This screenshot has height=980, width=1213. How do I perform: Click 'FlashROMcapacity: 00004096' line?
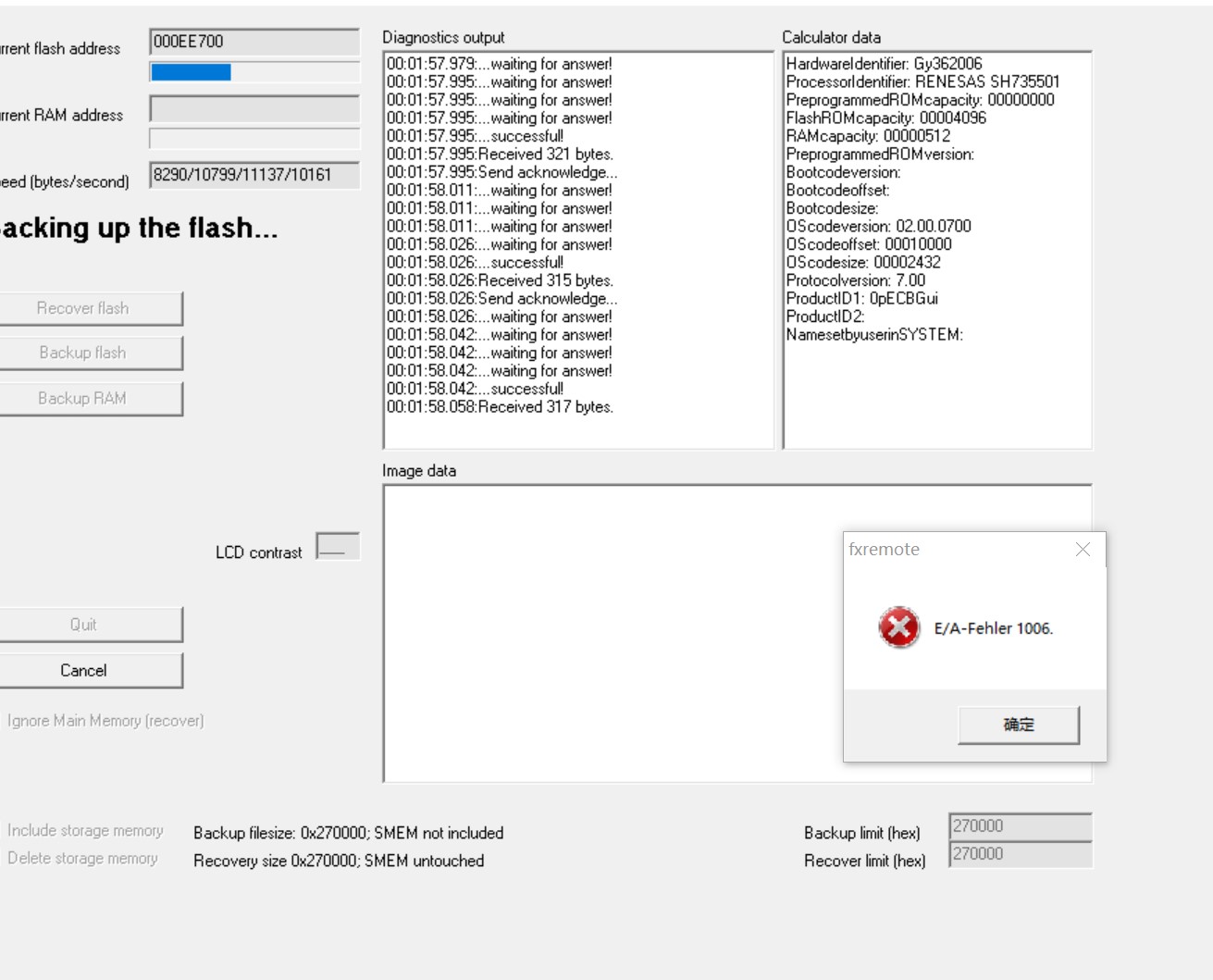click(x=886, y=118)
